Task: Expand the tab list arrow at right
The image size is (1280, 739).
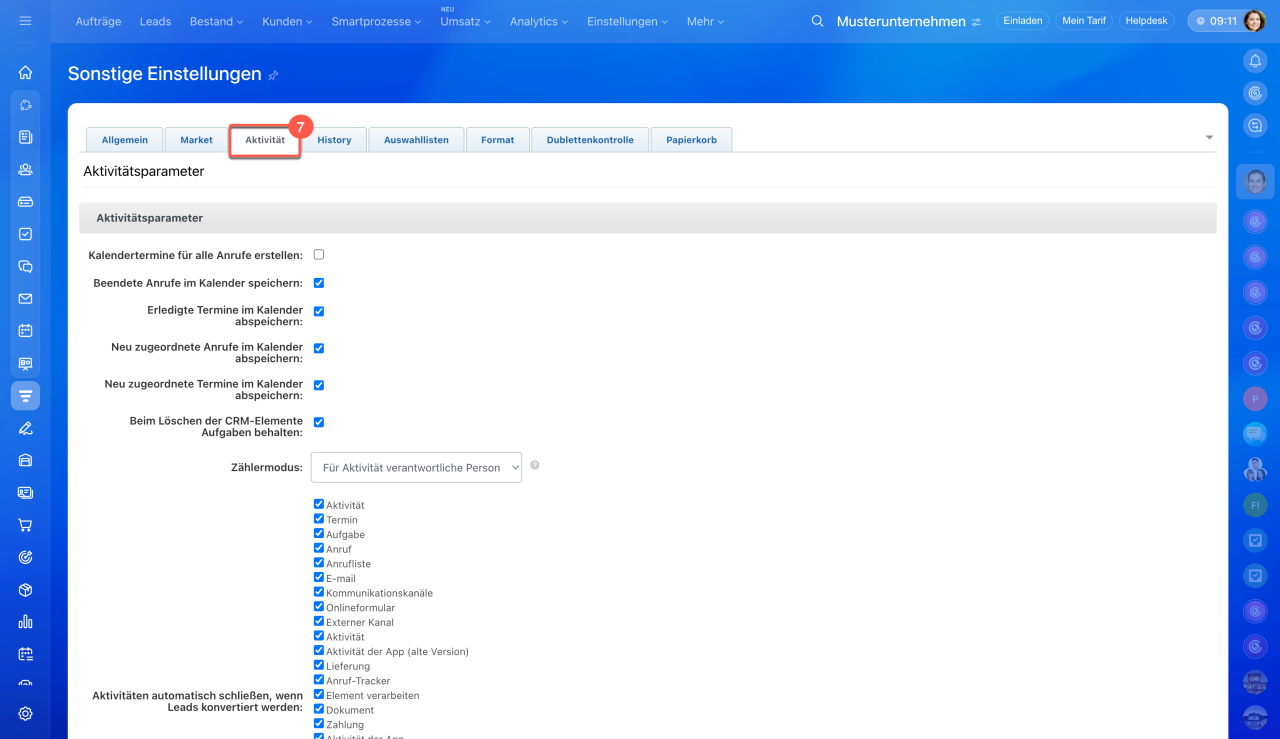Action: (x=1209, y=138)
